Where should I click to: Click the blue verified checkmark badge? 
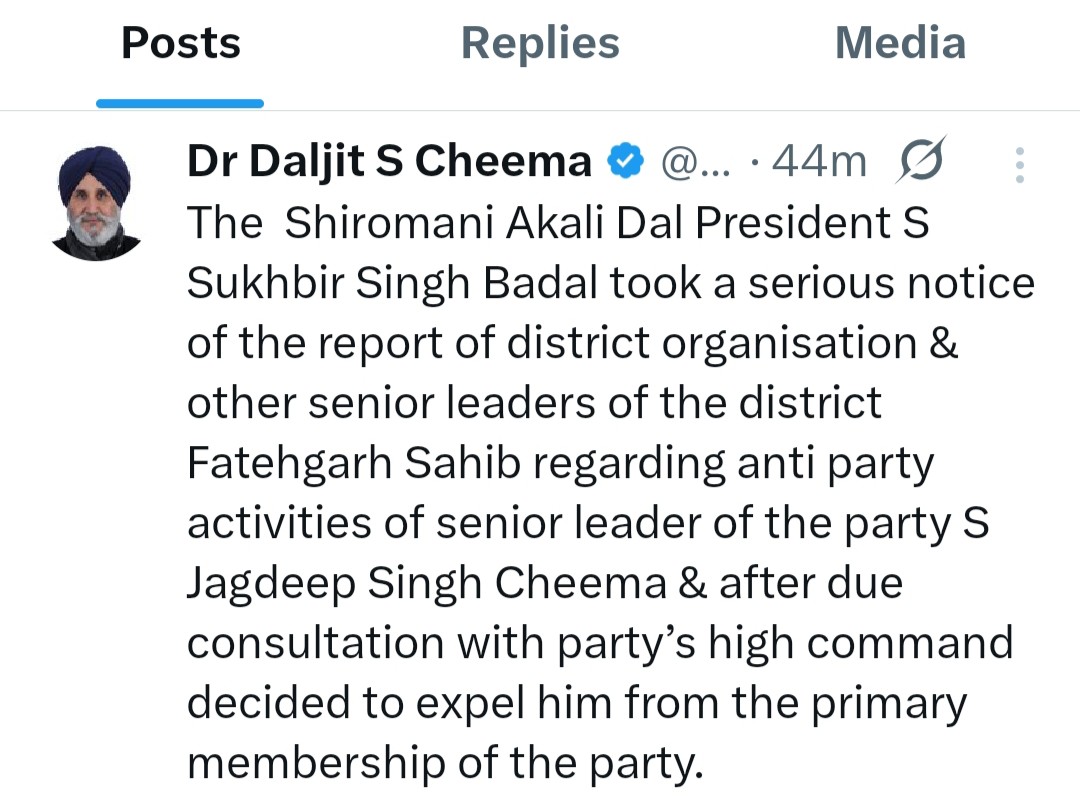626,161
